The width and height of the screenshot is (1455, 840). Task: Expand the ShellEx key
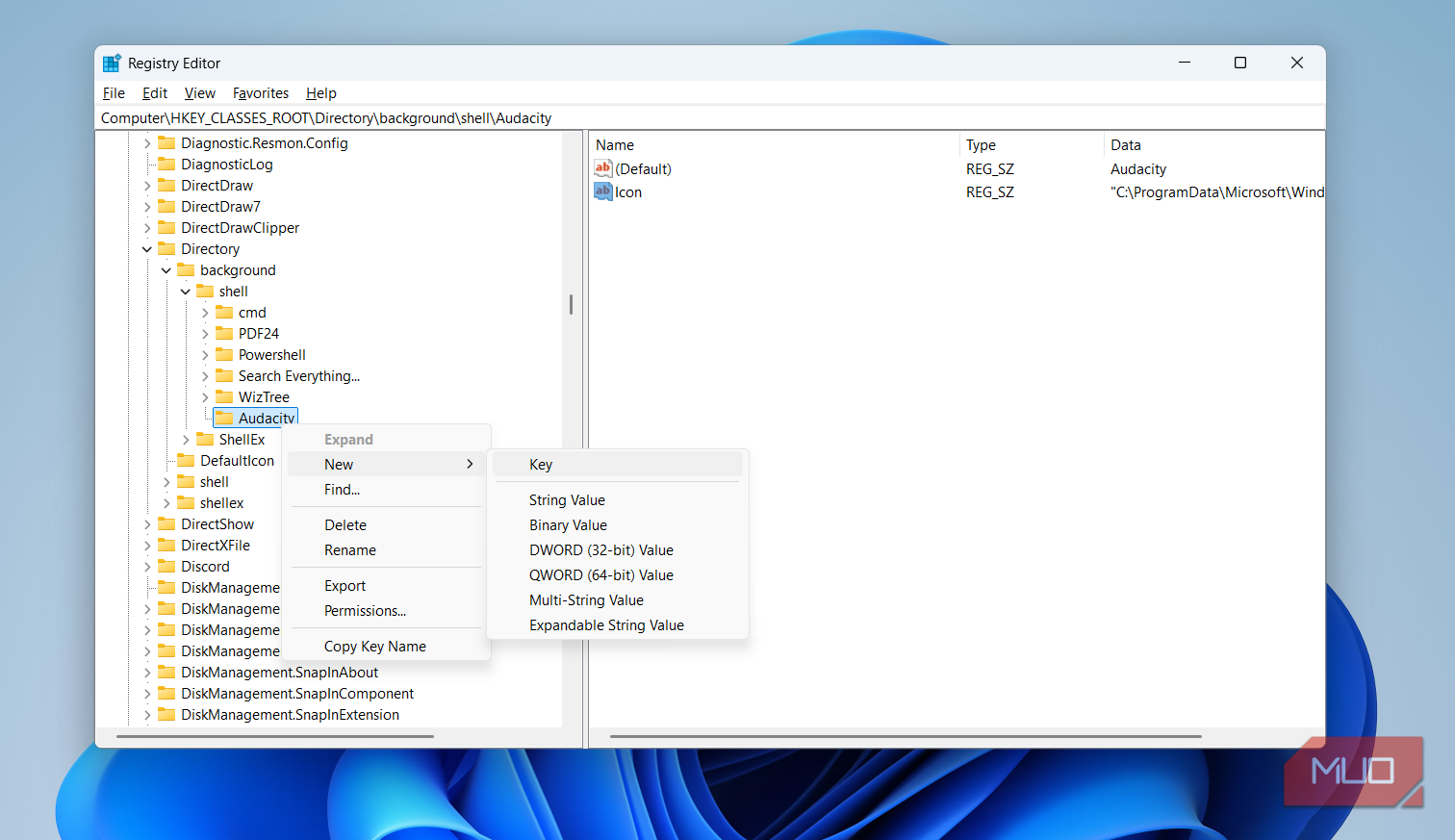point(186,440)
